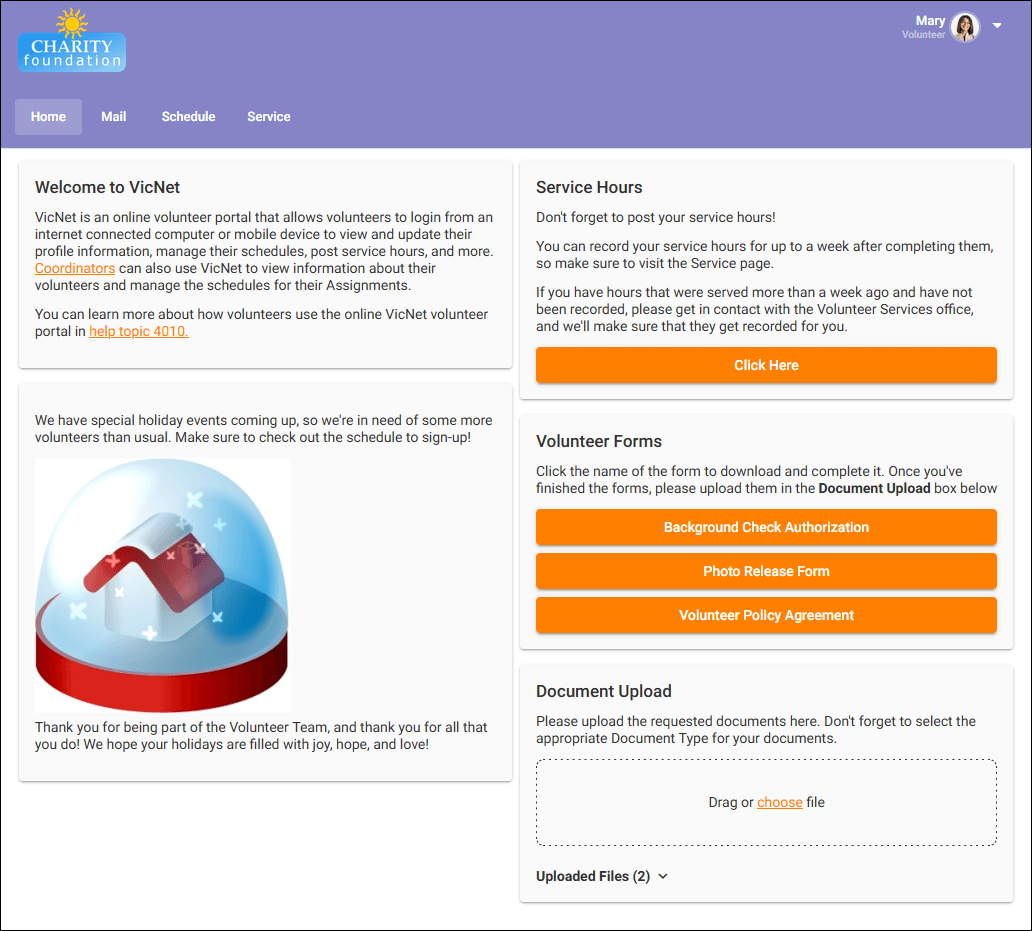Open help topic 4010

[138, 331]
